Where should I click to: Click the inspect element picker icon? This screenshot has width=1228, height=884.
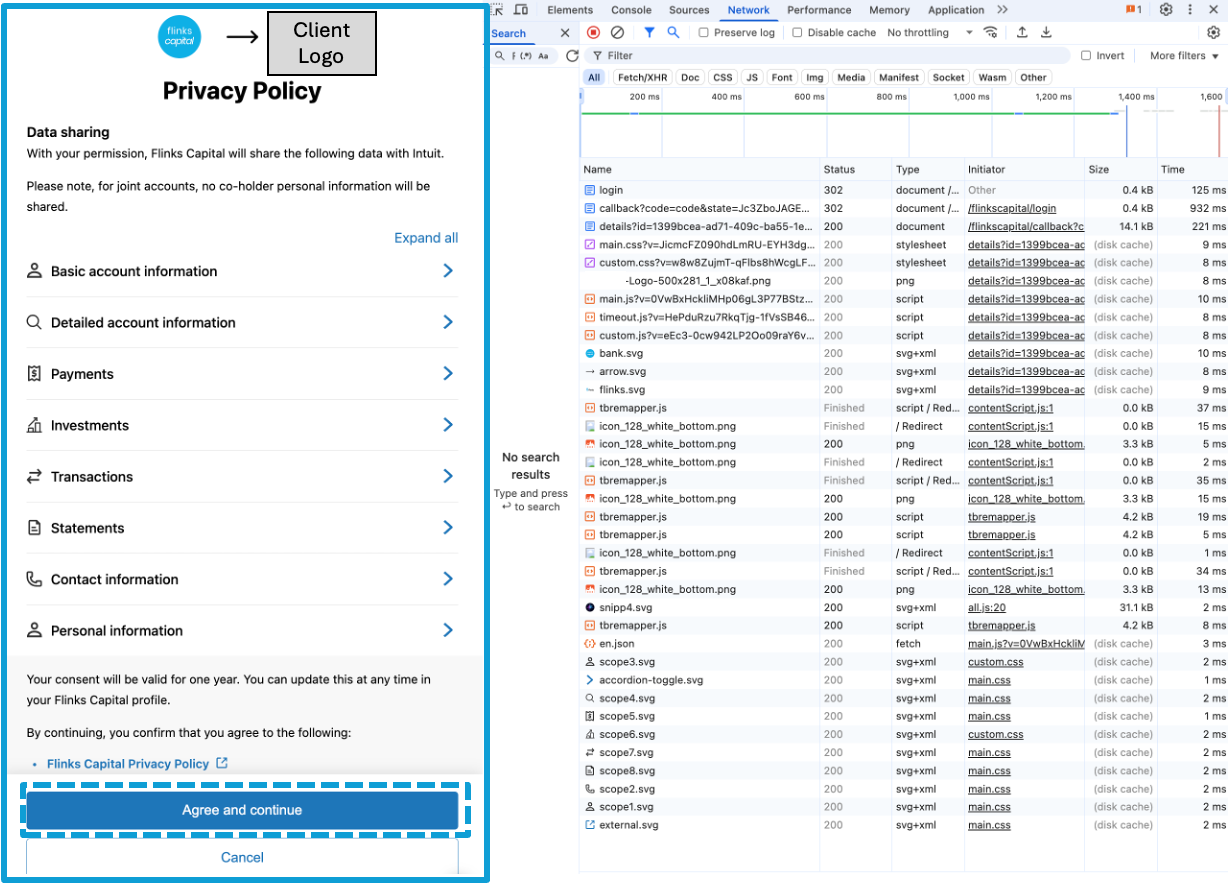tap(497, 10)
